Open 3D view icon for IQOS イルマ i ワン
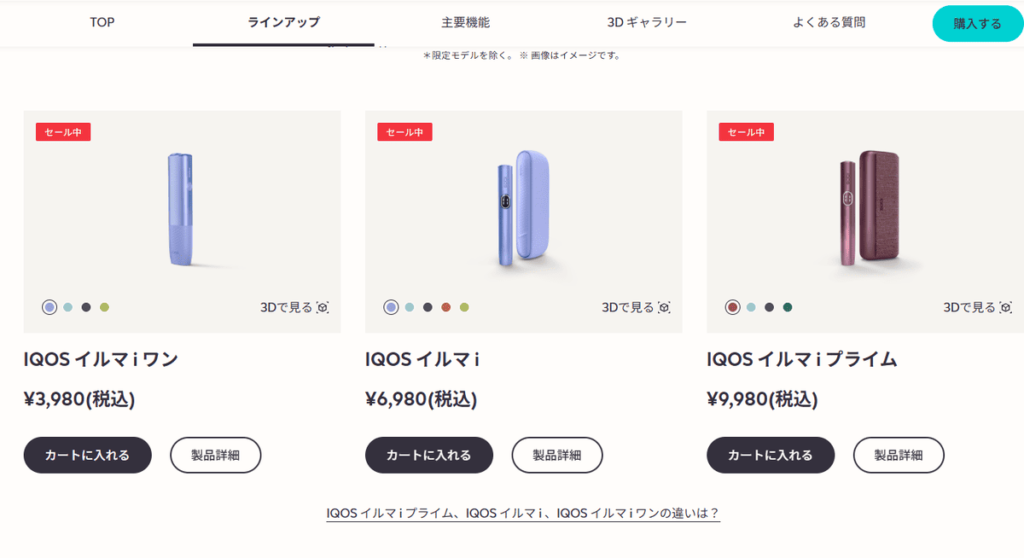Image resolution: width=1024 pixels, height=558 pixels. point(323,307)
